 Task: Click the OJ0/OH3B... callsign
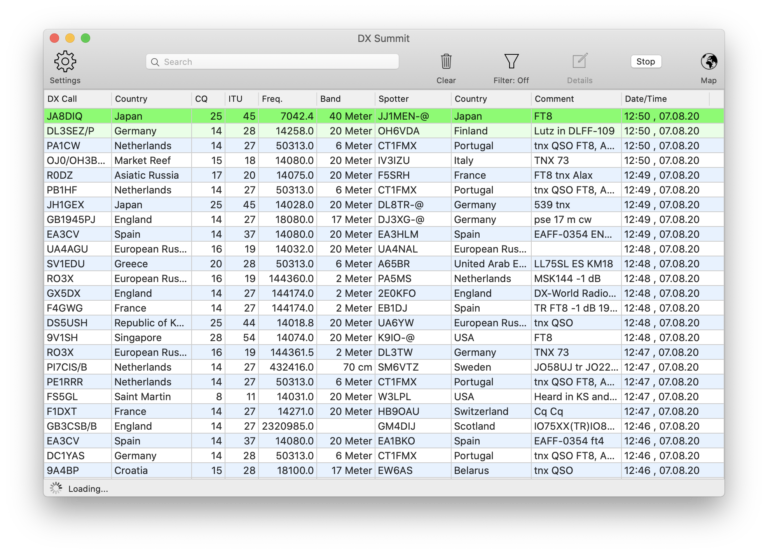(x=75, y=161)
